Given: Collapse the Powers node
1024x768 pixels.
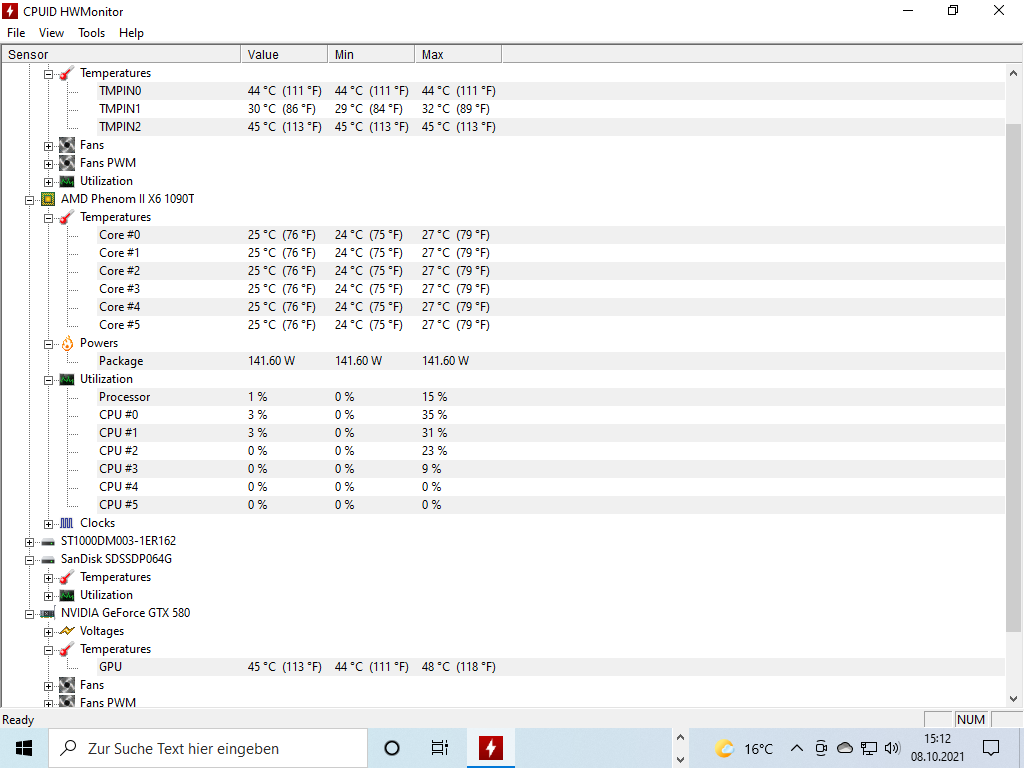Looking at the screenshot, I should tap(48, 344).
